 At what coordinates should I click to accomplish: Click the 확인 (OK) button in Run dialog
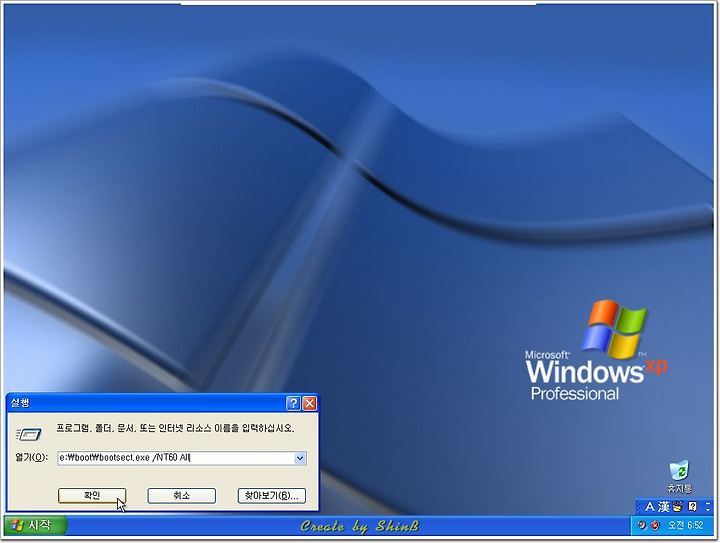click(x=92, y=495)
